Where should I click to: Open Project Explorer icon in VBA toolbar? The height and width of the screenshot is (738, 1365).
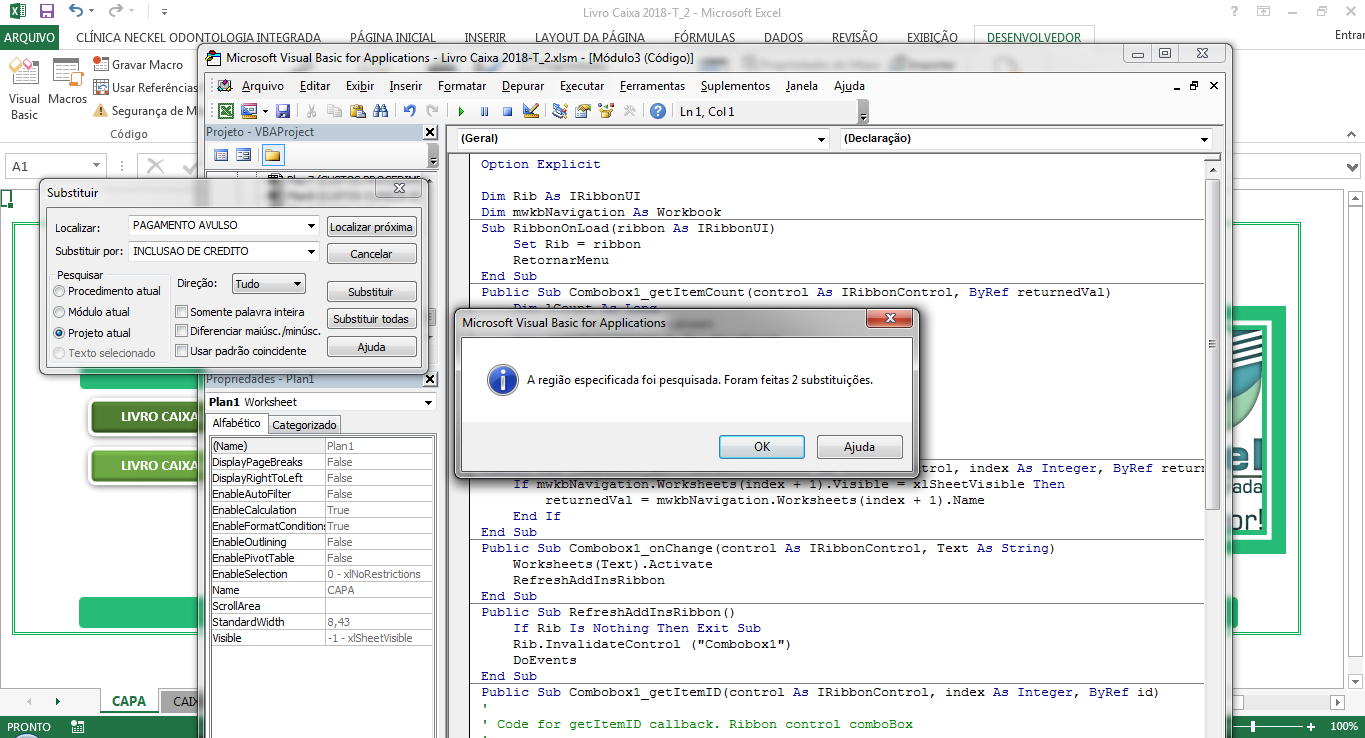560,111
